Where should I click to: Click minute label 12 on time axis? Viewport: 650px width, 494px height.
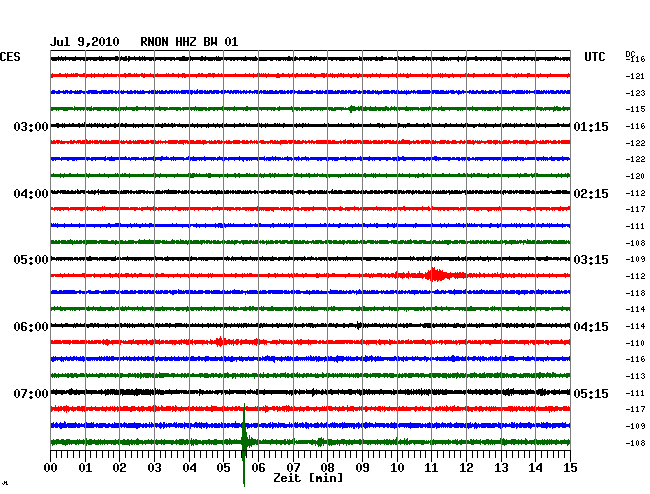[x=466, y=468]
